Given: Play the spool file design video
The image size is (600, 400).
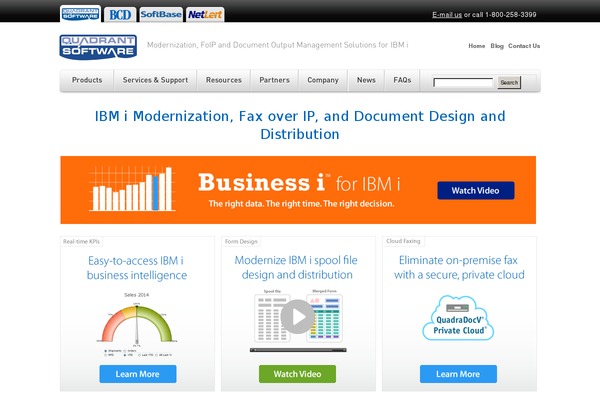Looking at the screenshot, I should click(x=298, y=317).
